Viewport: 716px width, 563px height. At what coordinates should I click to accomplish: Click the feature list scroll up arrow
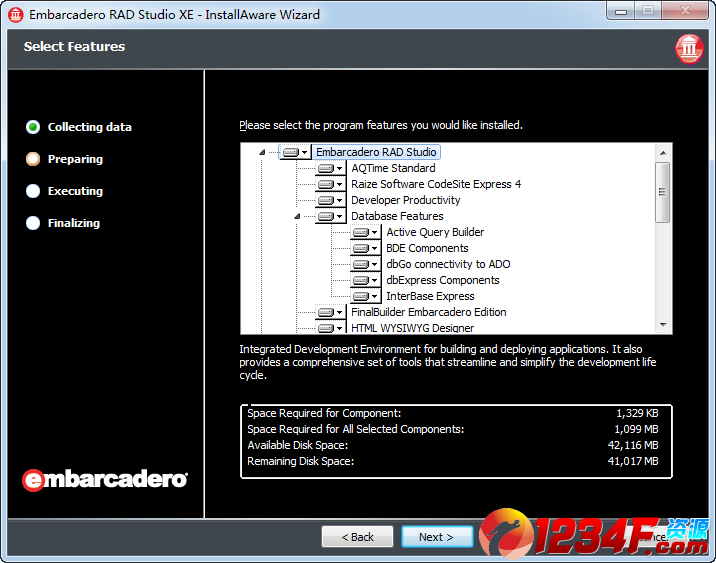click(x=662, y=152)
